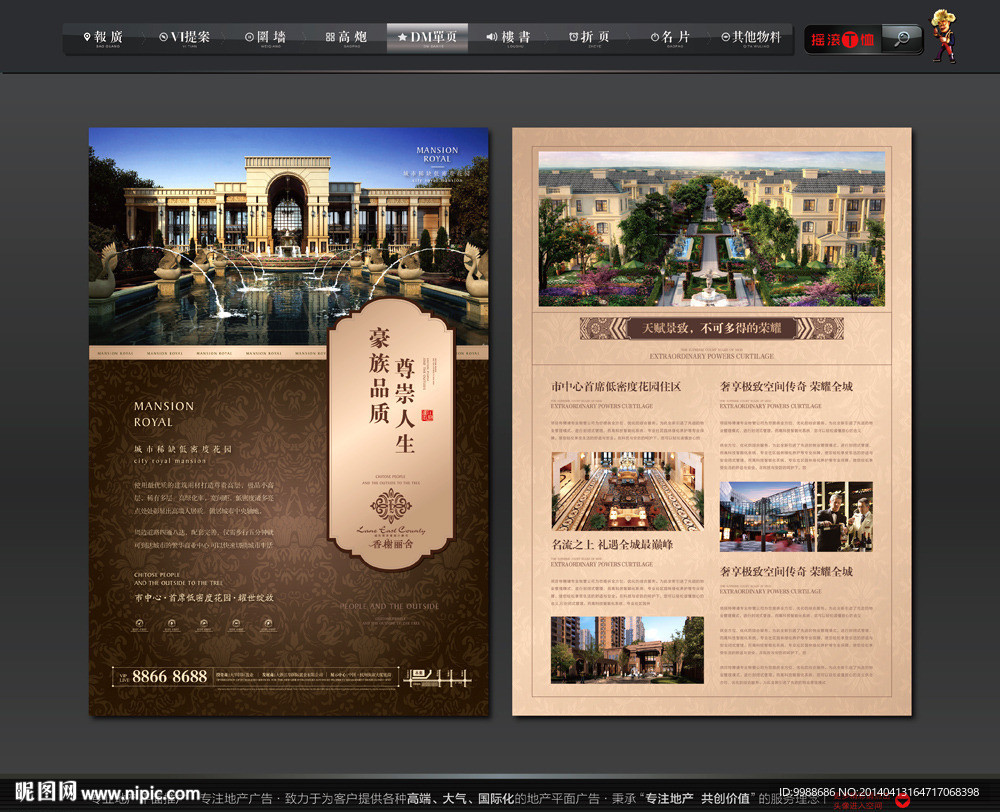
Task: Select the highlighted DM單页 tab
Action: (x=427, y=38)
